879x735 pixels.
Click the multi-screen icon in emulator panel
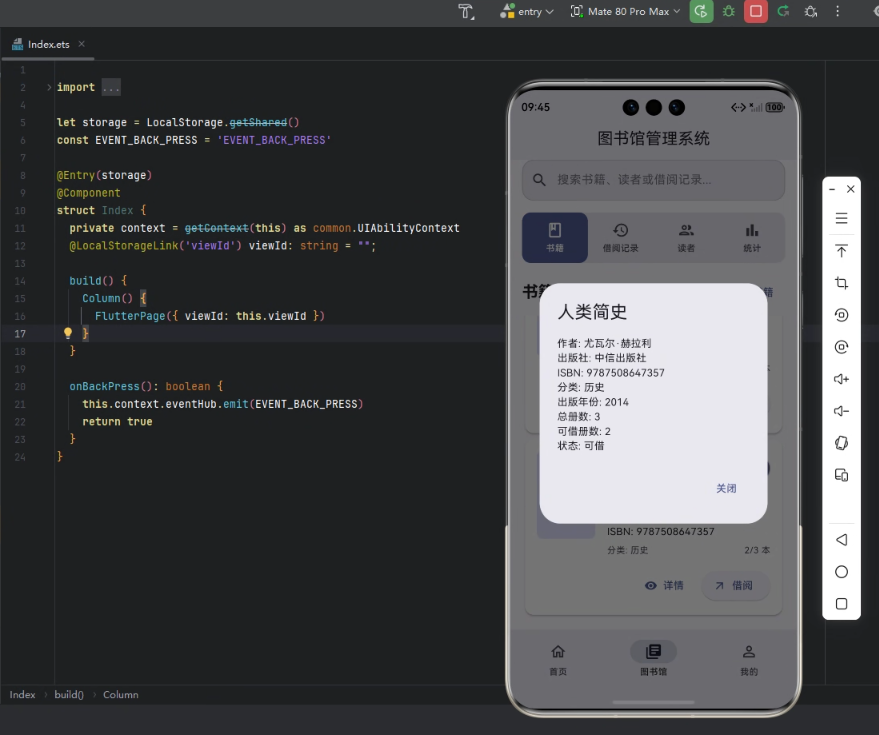(841, 475)
